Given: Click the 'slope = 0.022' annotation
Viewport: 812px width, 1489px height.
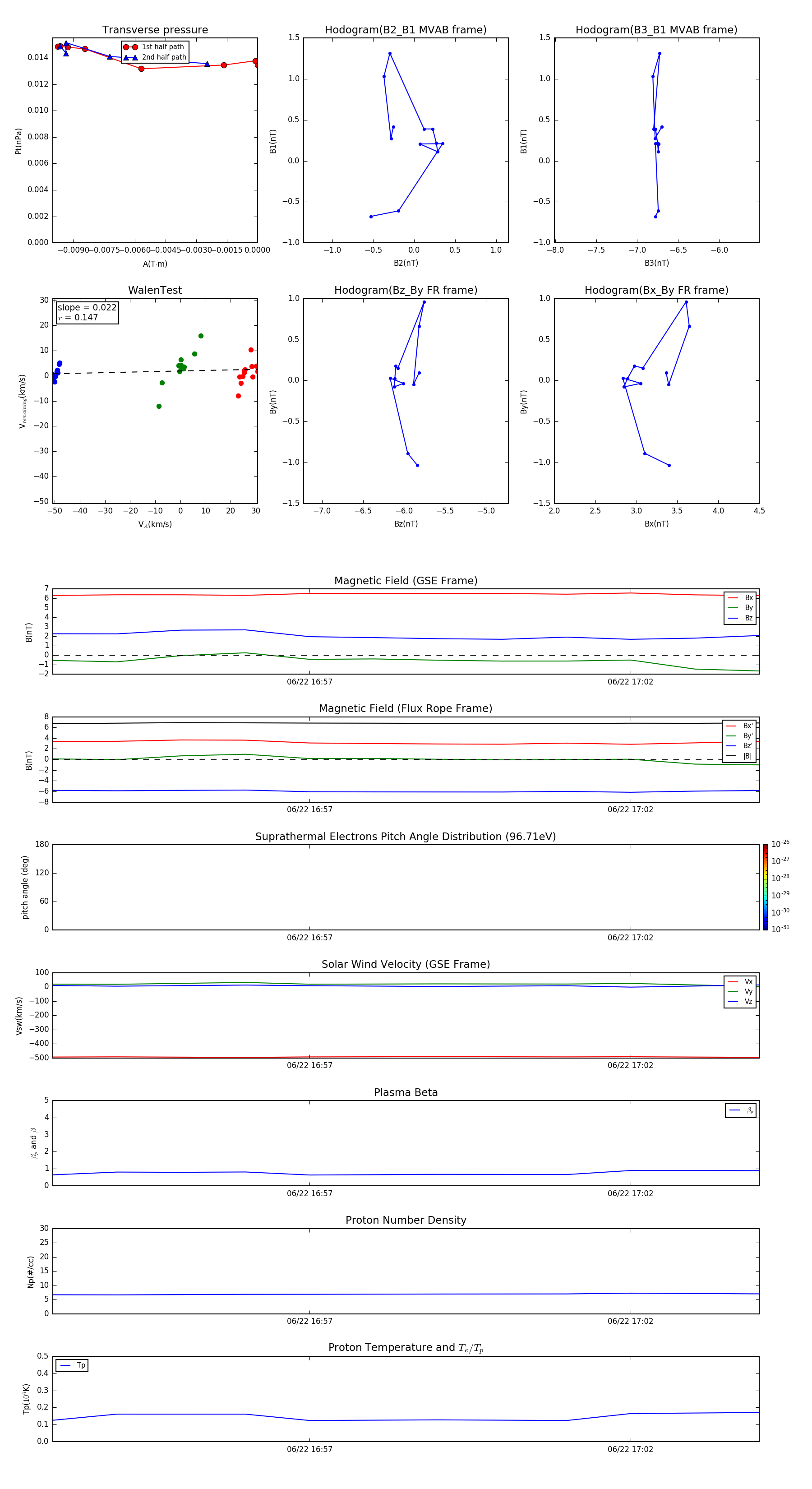Looking at the screenshot, I should click(87, 308).
